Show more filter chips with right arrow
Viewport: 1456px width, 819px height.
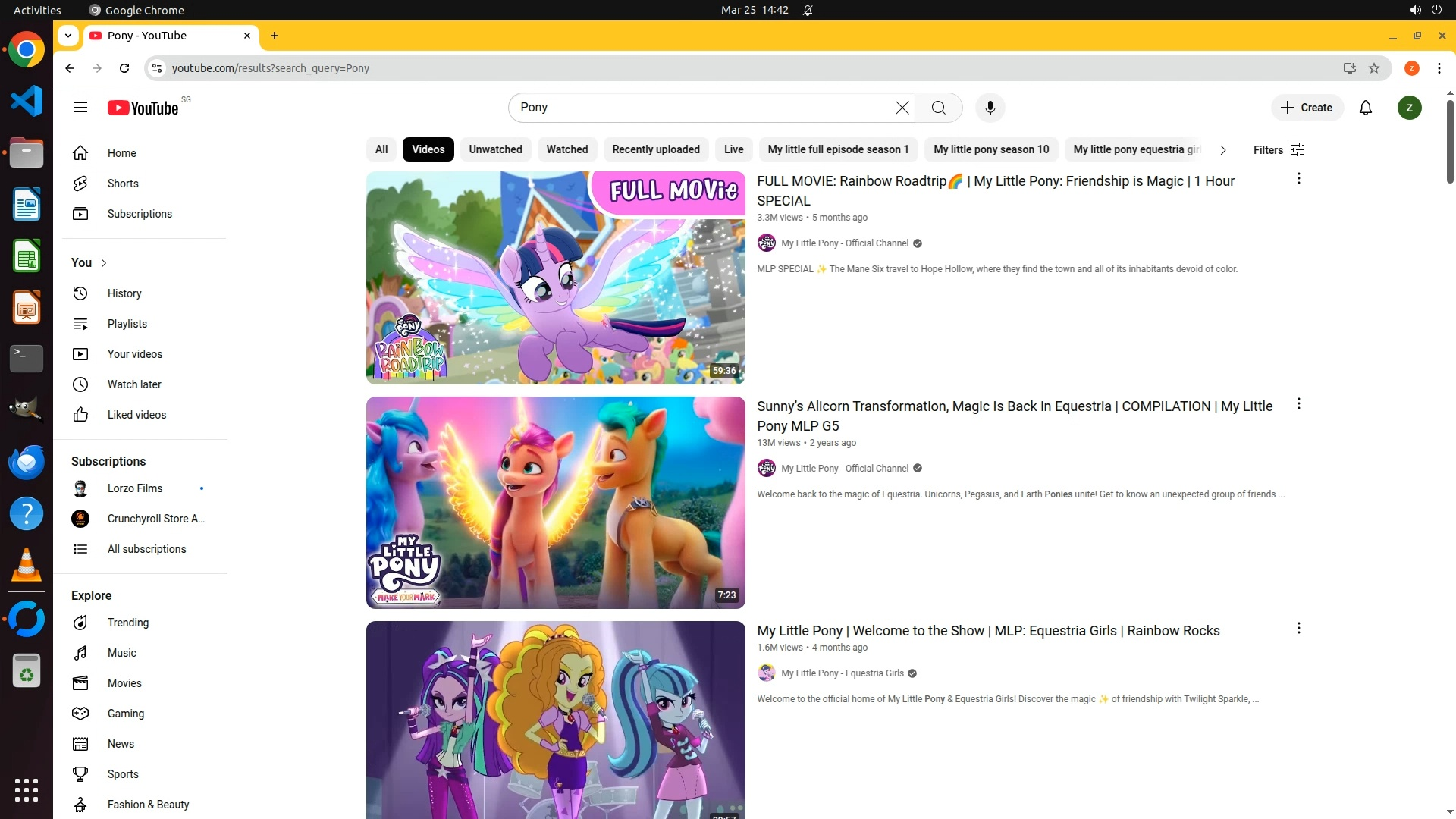tap(1222, 150)
